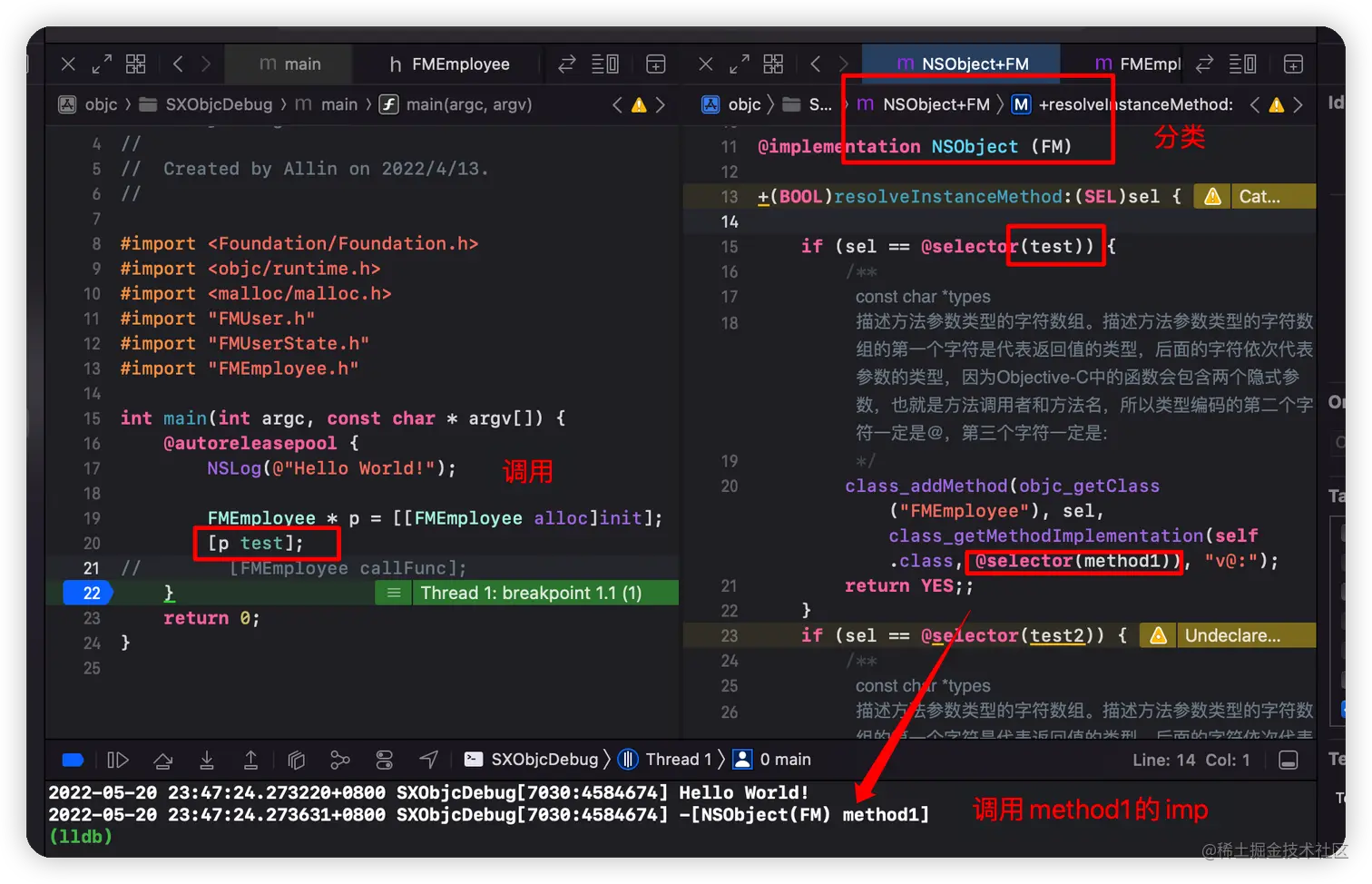Jump to previous issue in left editor
Screen dimensions: 1372x884
click(x=617, y=104)
